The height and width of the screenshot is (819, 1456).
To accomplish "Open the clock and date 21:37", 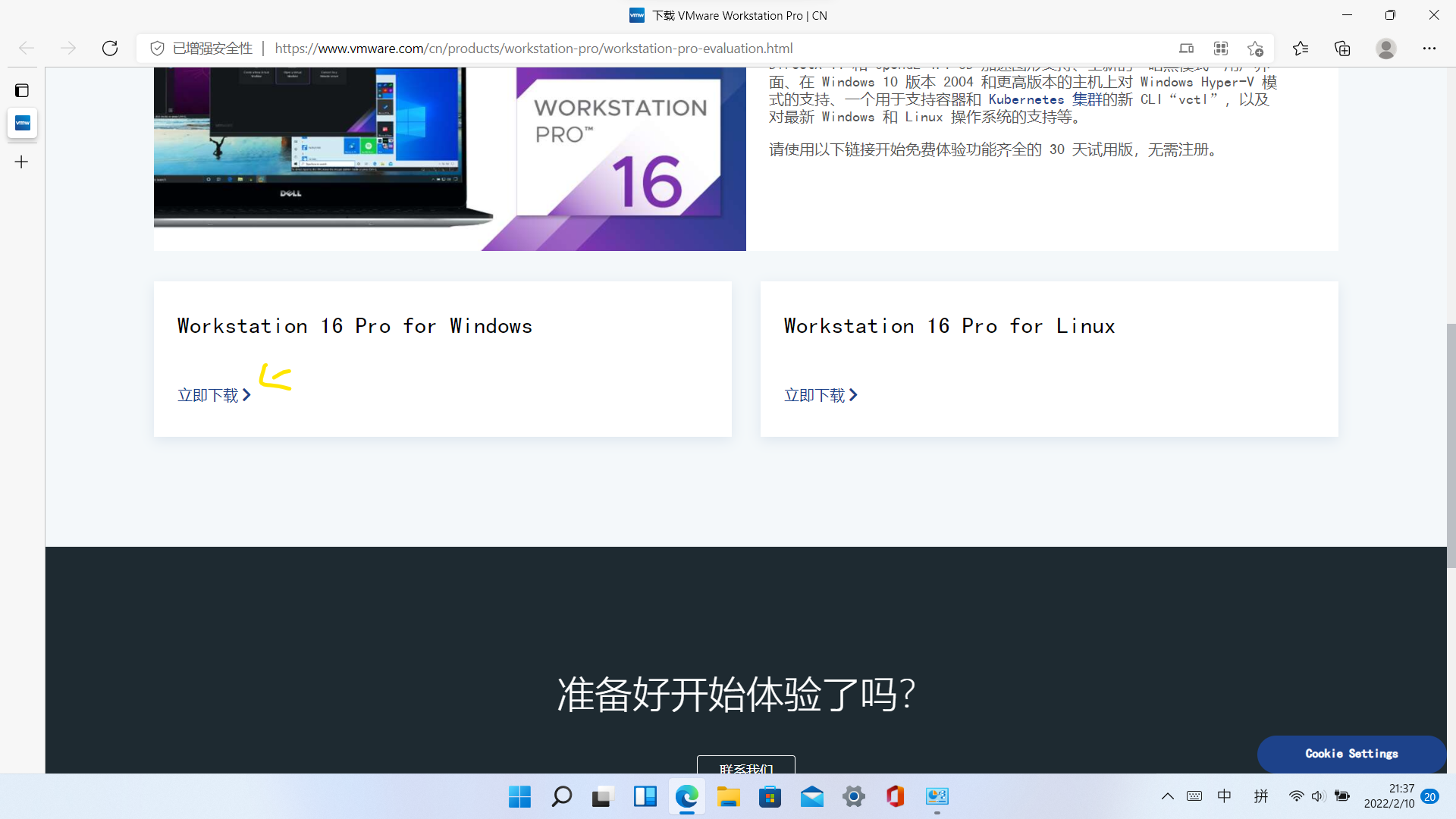I will [1389, 796].
